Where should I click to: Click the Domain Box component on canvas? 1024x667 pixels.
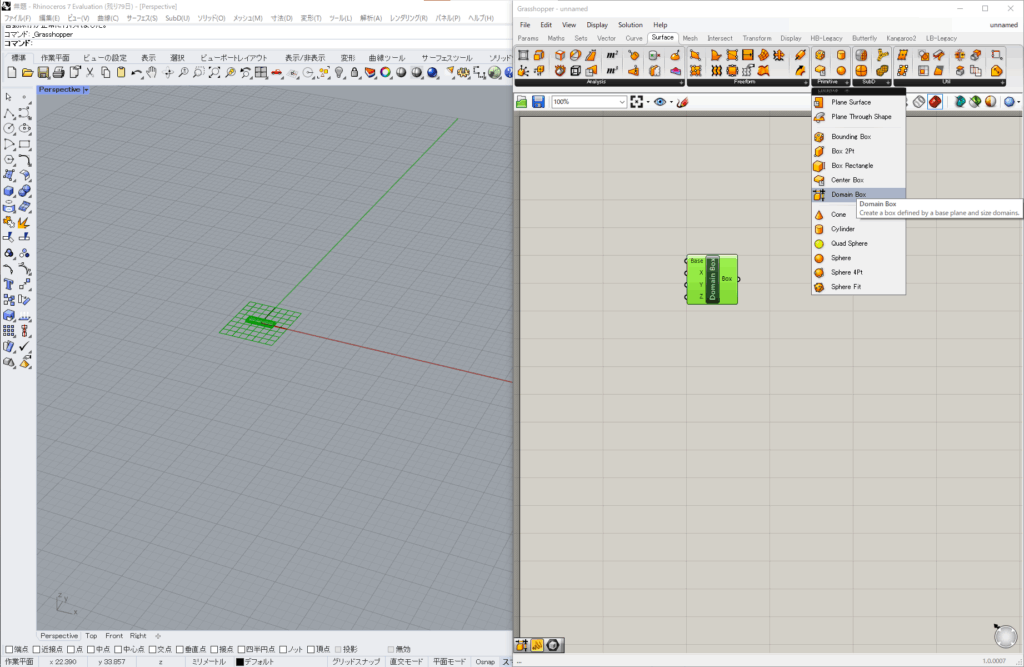coord(712,279)
